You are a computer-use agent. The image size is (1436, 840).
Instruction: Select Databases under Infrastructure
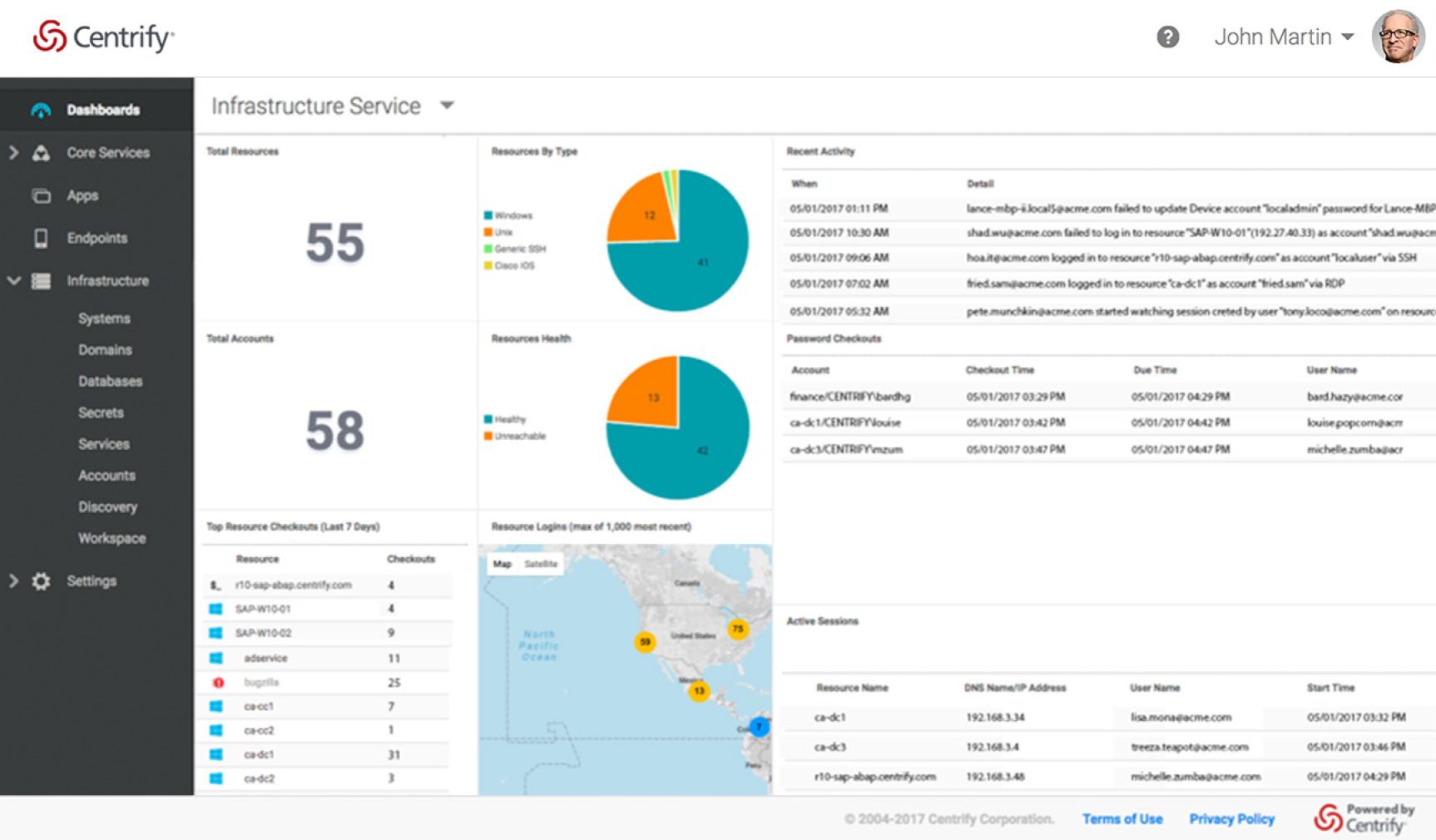pyautogui.click(x=111, y=382)
